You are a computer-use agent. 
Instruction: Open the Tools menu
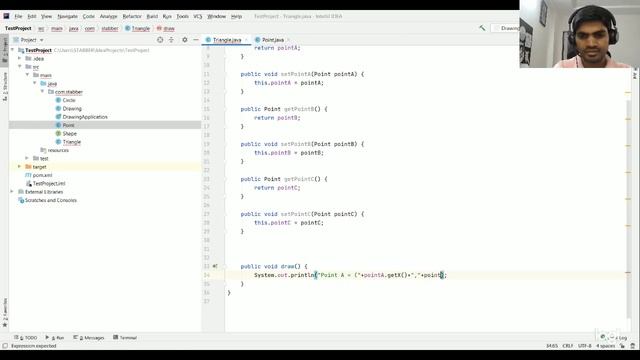(x=182, y=16)
